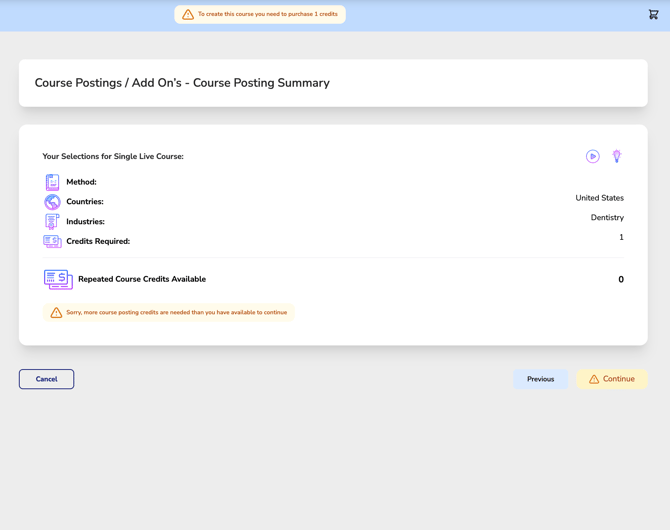Image resolution: width=670 pixels, height=530 pixels.
Task: Go back with the Previous button
Action: [x=541, y=379]
